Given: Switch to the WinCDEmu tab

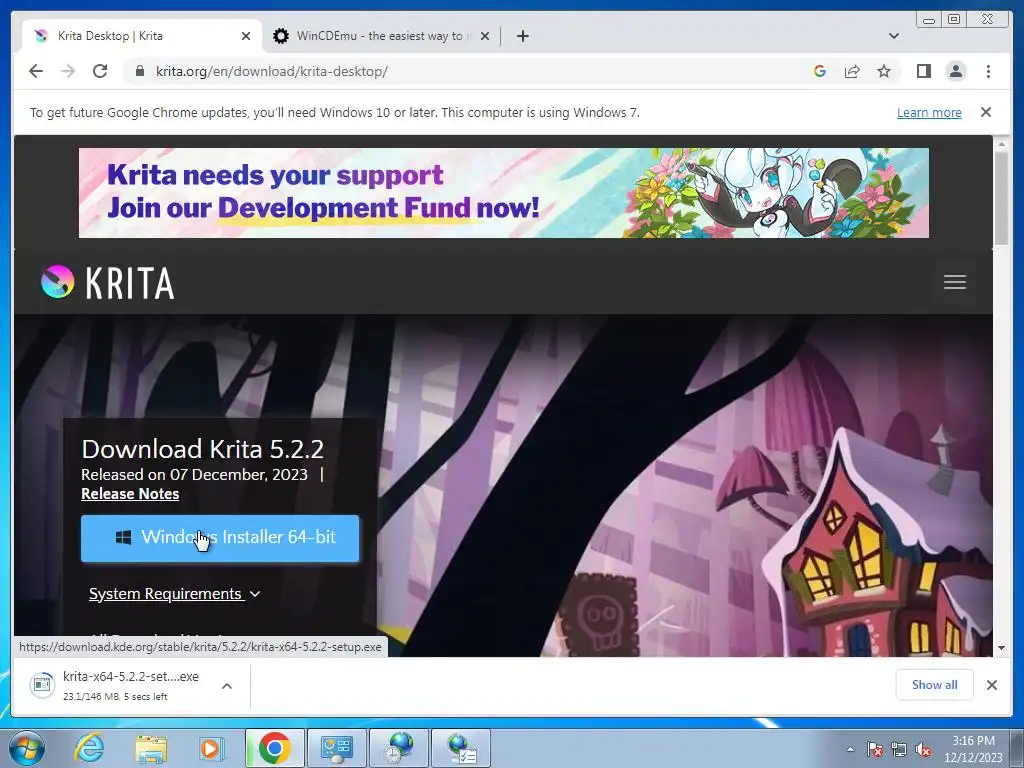Looking at the screenshot, I should (381, 36).
